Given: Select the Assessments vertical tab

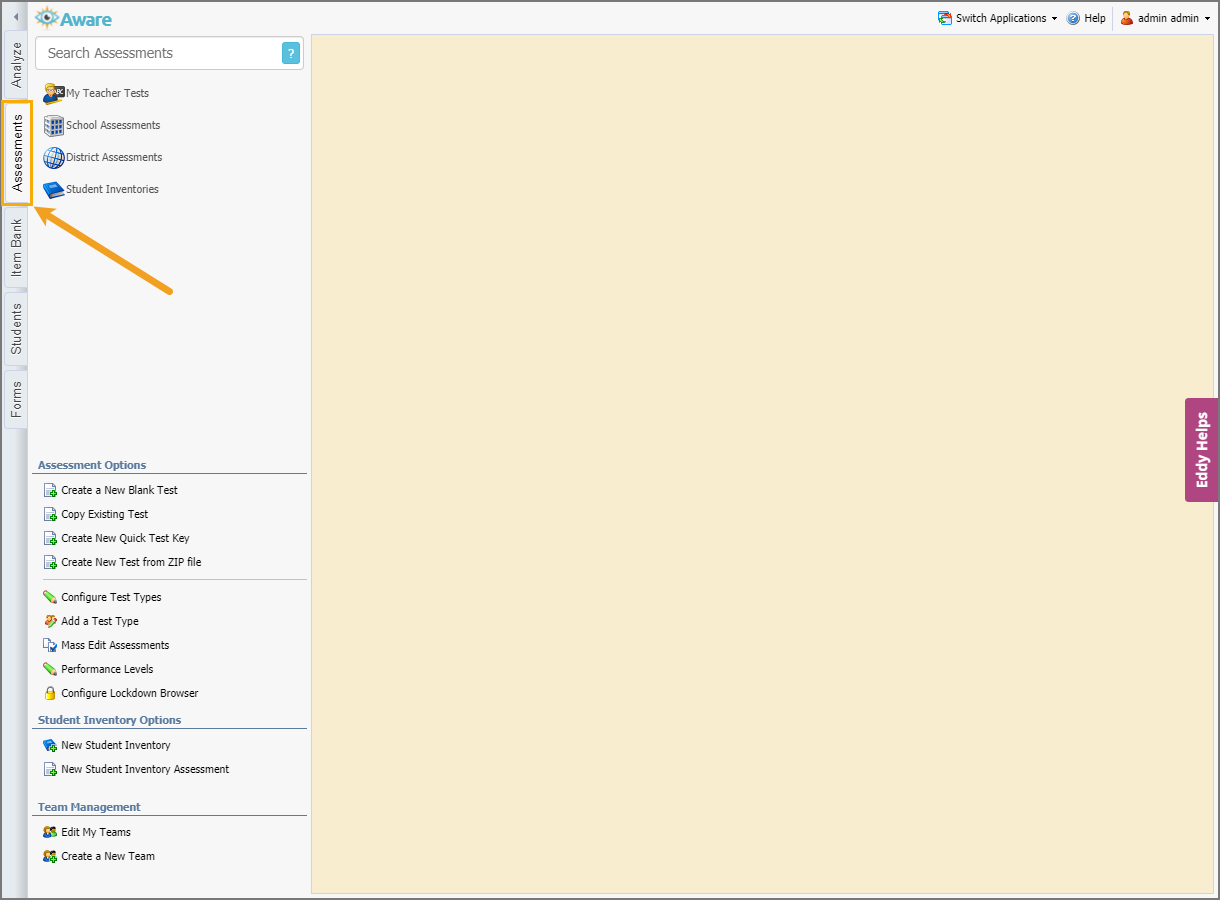Looking at the screenshot, I should tap(17, 152).
